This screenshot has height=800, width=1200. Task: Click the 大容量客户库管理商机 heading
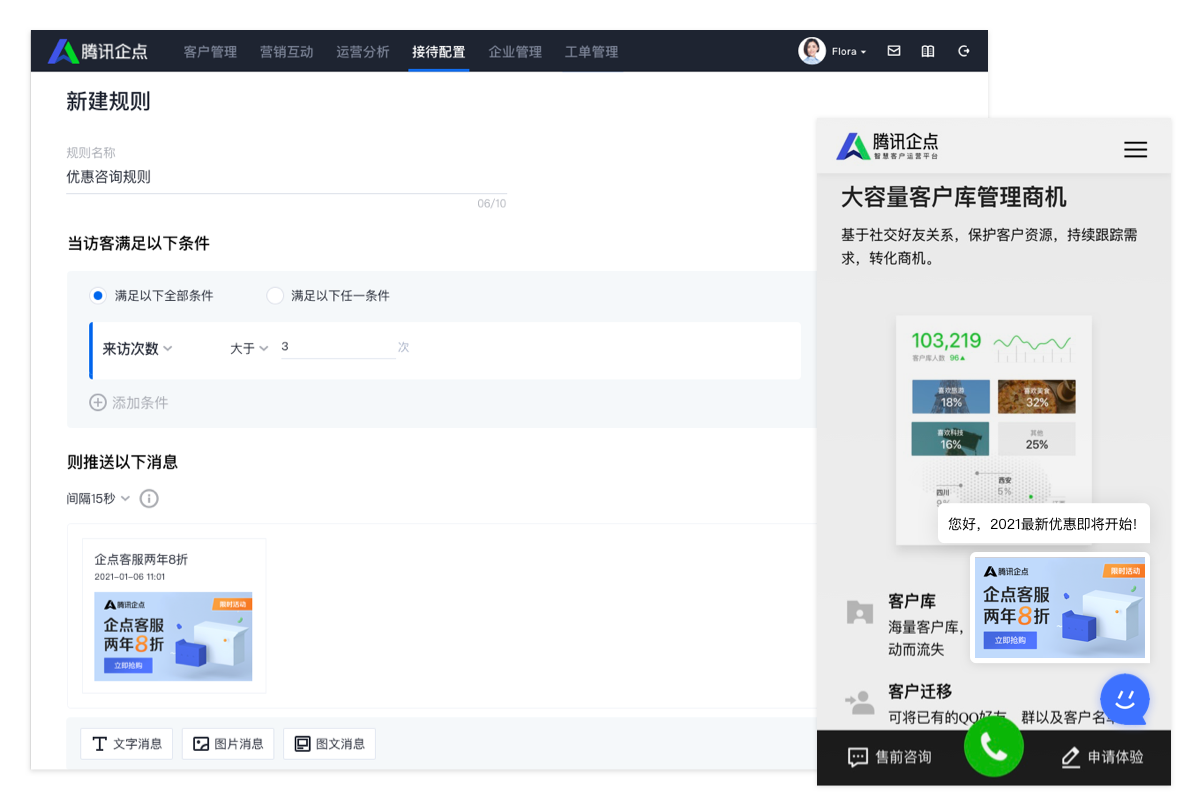(954, 197)
